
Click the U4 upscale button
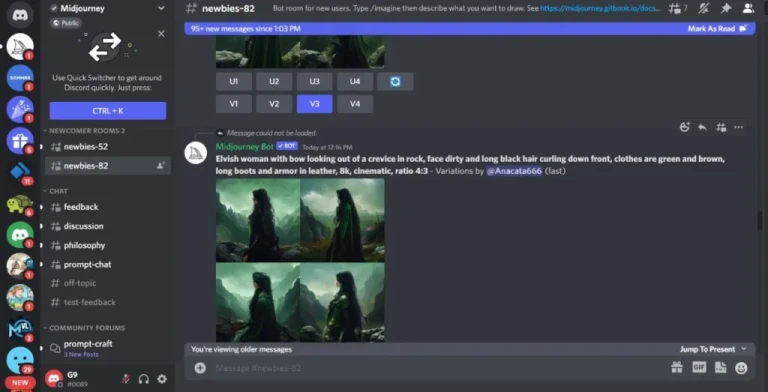coord(355,81)
